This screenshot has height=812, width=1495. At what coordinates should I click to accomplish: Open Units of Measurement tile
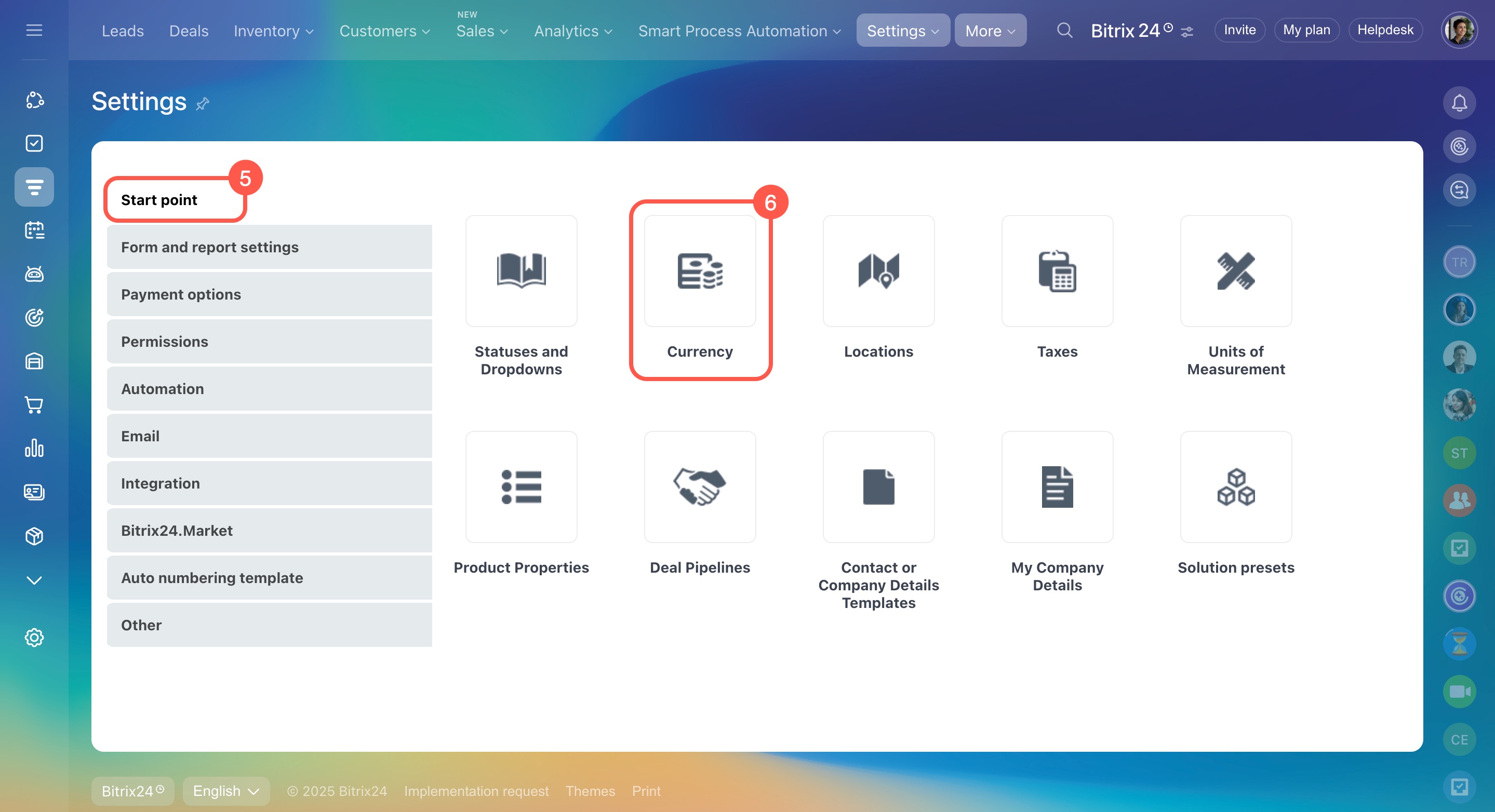[1236, 272]
